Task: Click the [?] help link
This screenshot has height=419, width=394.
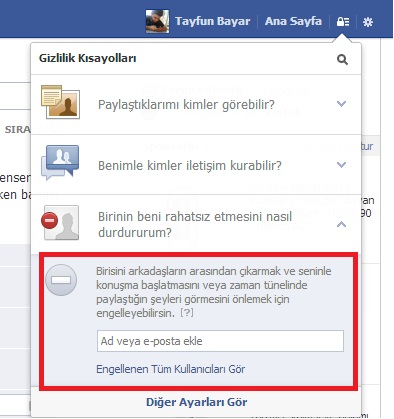Action: pos(187,313)
